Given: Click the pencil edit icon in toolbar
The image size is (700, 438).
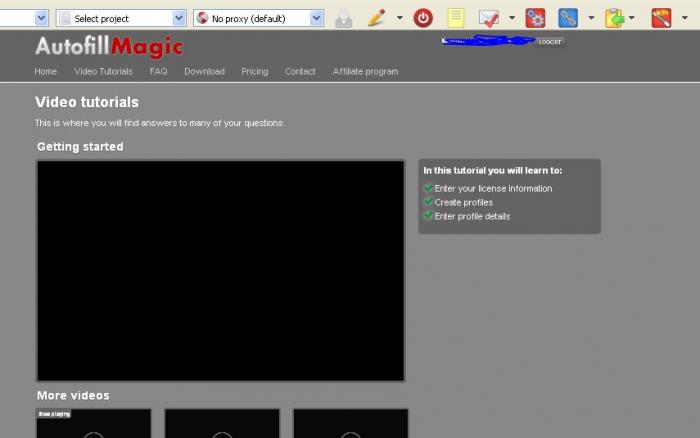Looking at the screenshot, I should (376, 18).
